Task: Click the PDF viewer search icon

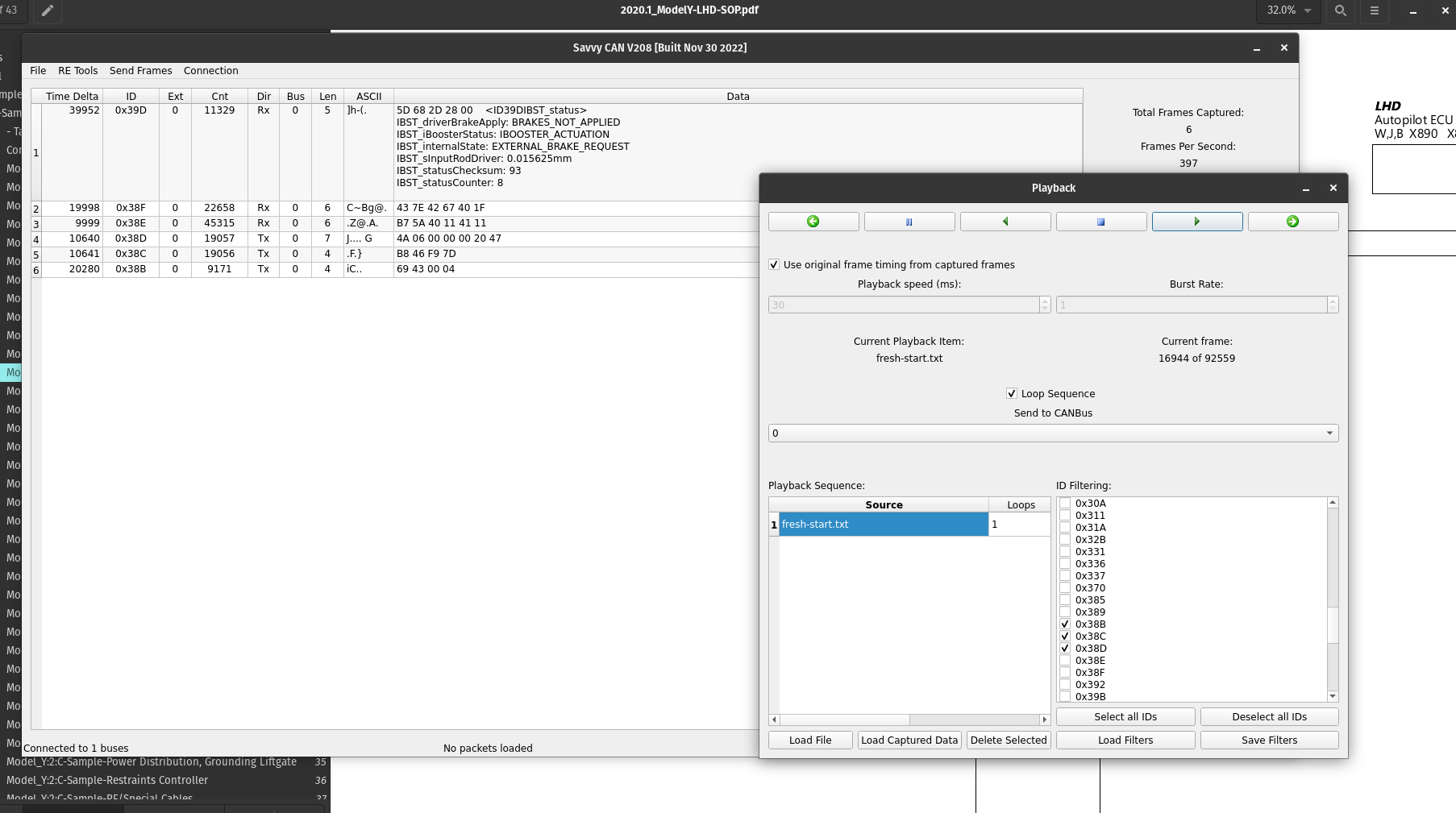Action: [x=1340, y=10]
